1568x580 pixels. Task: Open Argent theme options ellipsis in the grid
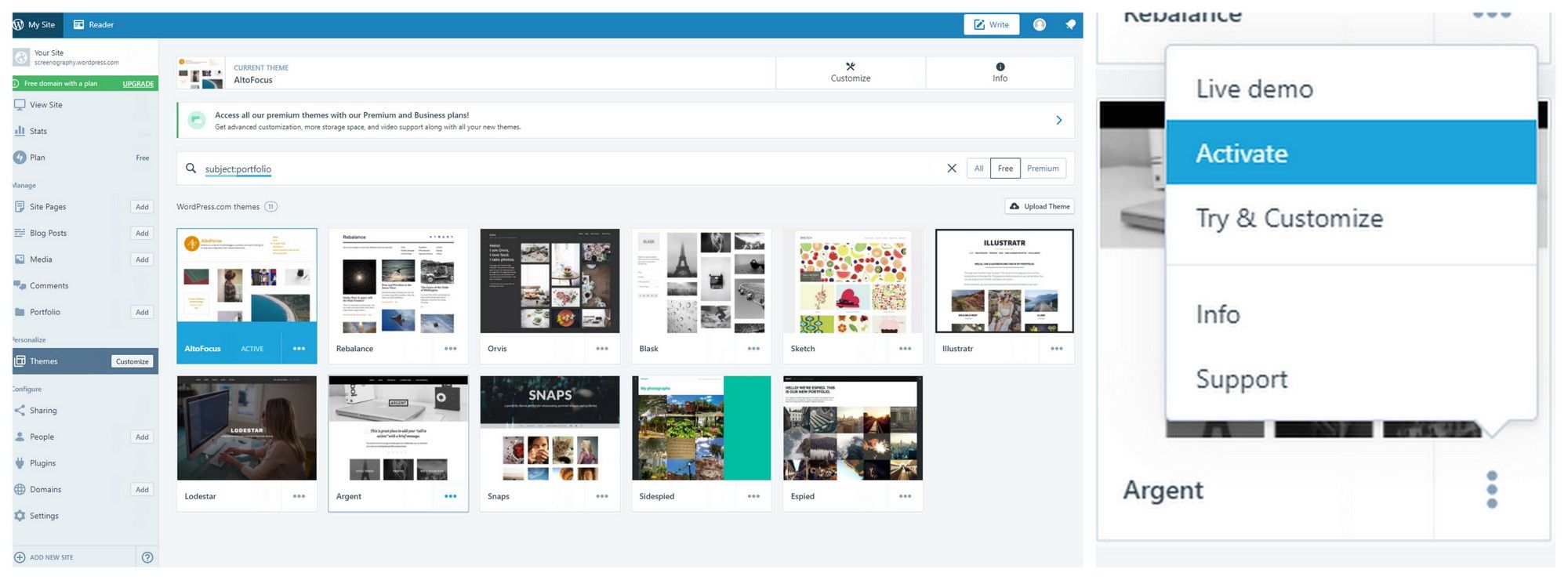tap(451, 496)
